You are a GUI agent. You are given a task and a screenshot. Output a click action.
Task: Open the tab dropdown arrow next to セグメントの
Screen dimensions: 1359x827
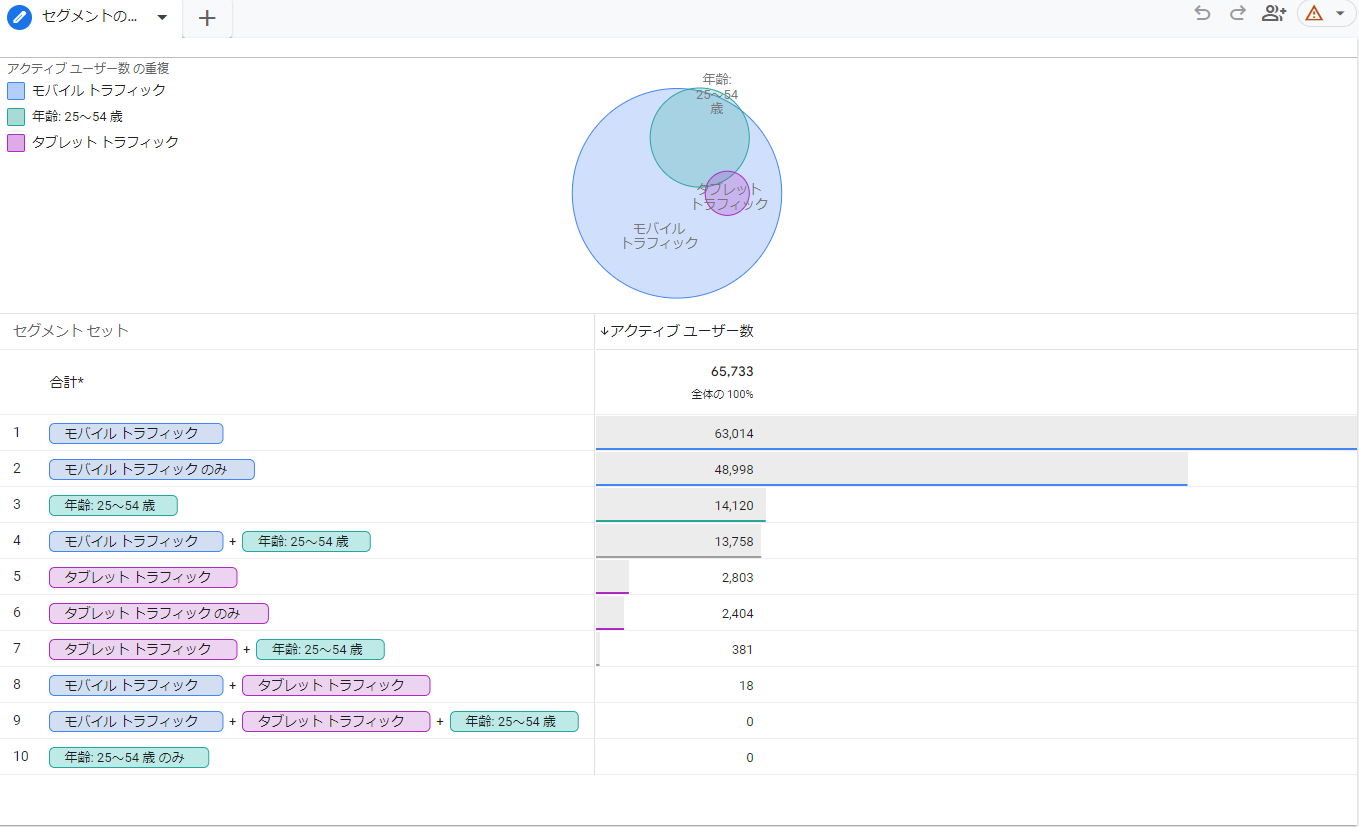[x=162, y=17]
